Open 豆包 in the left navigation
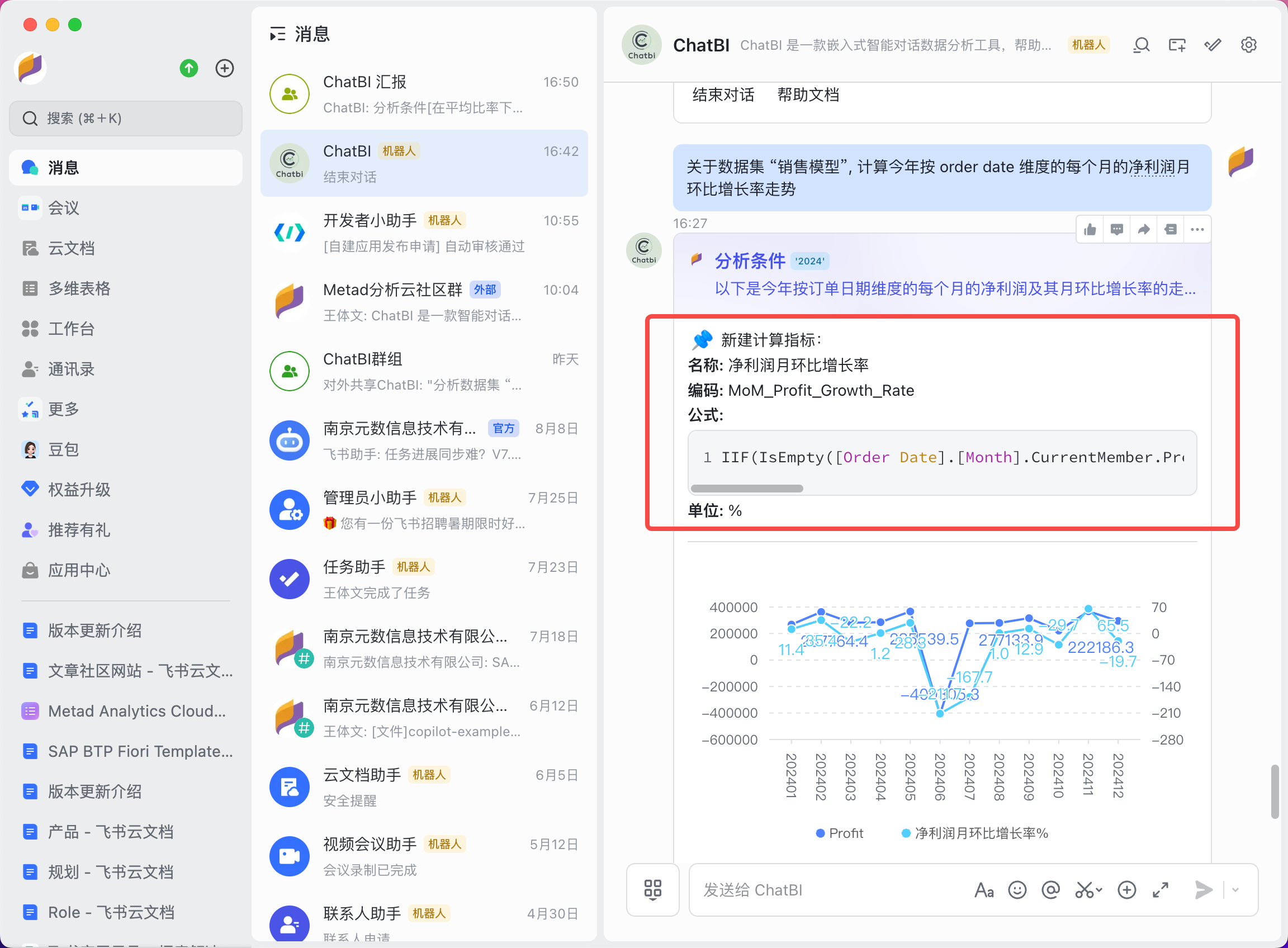 click(126, 449)
